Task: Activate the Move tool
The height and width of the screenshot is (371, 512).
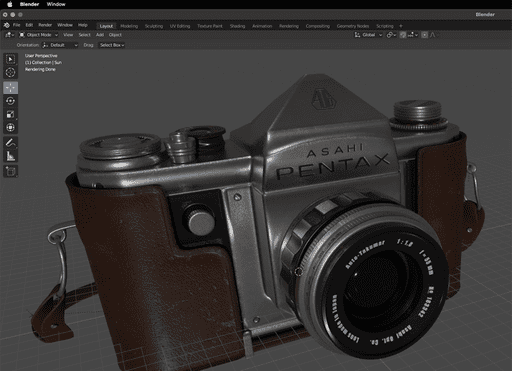Action: coord(10,88)
